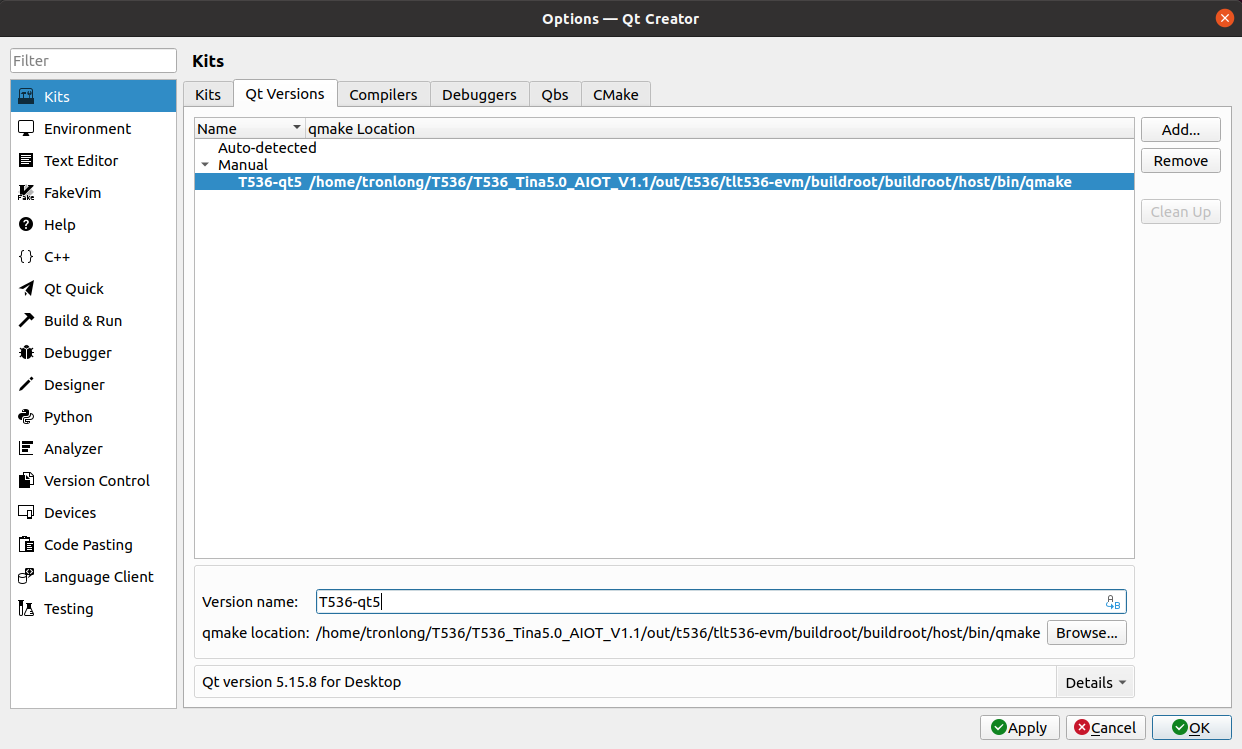Select the Manual group label
The width and height of the screenshot is (1242, 749).
click(243, 165)
